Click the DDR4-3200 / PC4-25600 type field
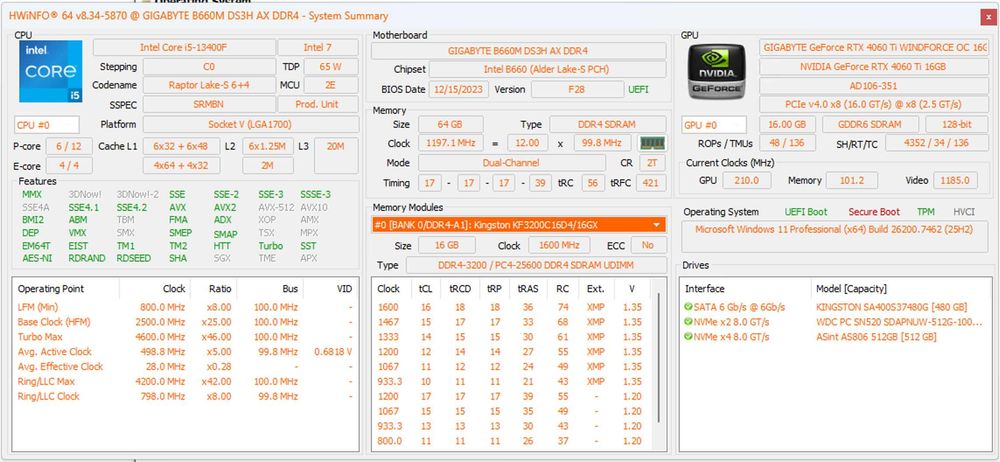Image resolution: width=1000 pixels, height=462 pixels. (536, 265)
